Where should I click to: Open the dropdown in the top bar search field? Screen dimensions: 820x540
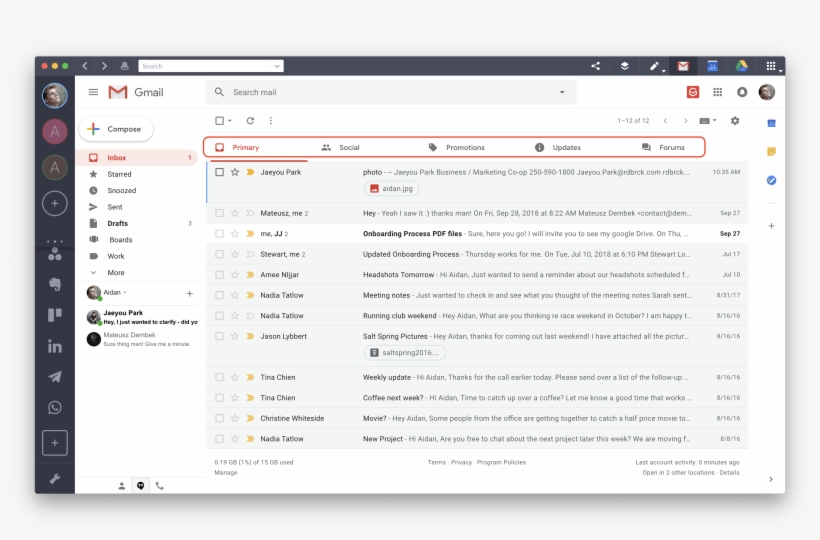coord(277,66)
